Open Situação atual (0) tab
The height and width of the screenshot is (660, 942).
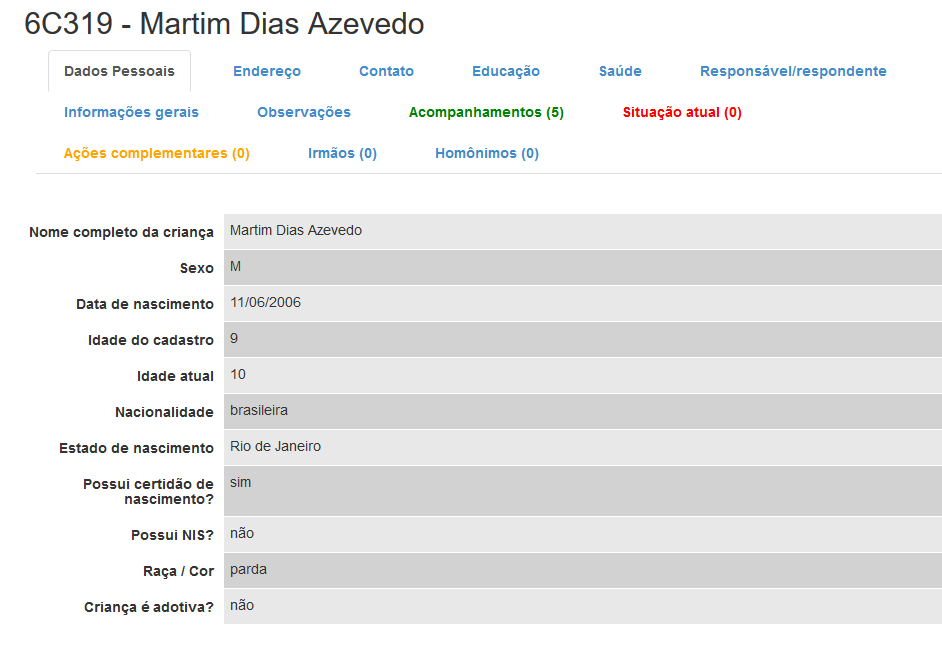point(682,112)
